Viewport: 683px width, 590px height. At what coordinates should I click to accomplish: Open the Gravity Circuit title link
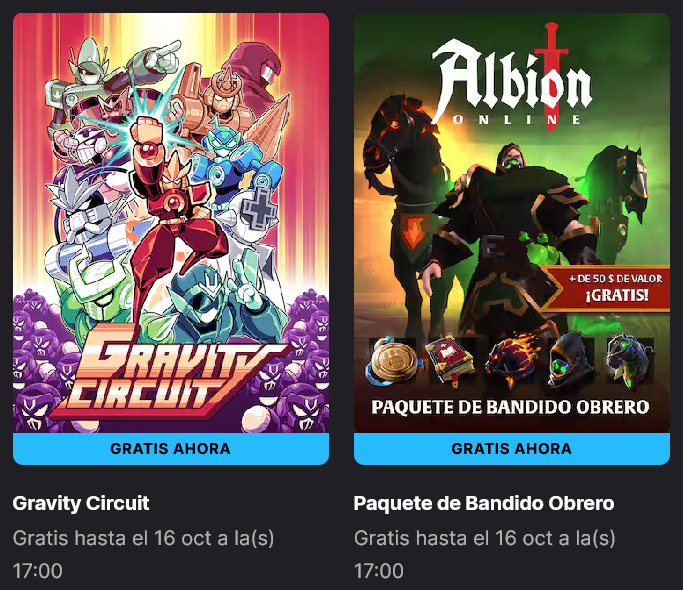tap(81, 503)
